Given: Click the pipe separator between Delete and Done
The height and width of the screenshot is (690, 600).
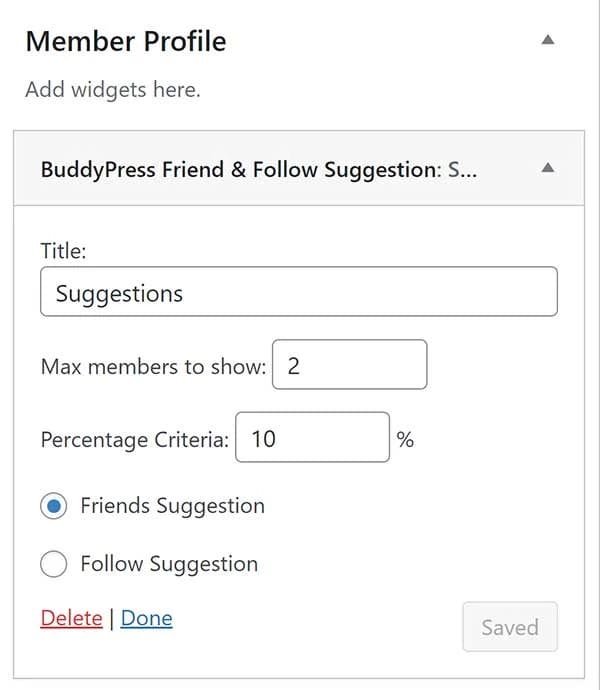Looking at the screenshot, I should (x=111, y=618).
